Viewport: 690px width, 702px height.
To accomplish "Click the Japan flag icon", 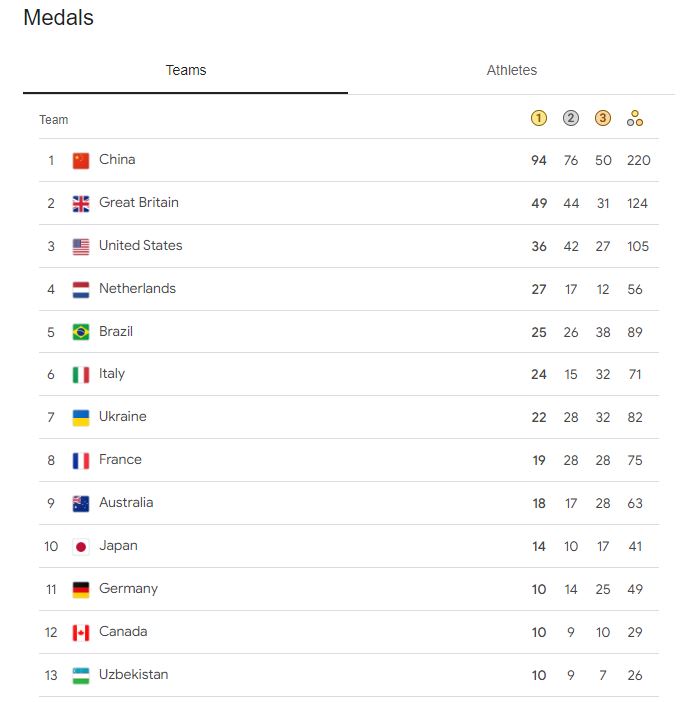I will tap(81, 547).
